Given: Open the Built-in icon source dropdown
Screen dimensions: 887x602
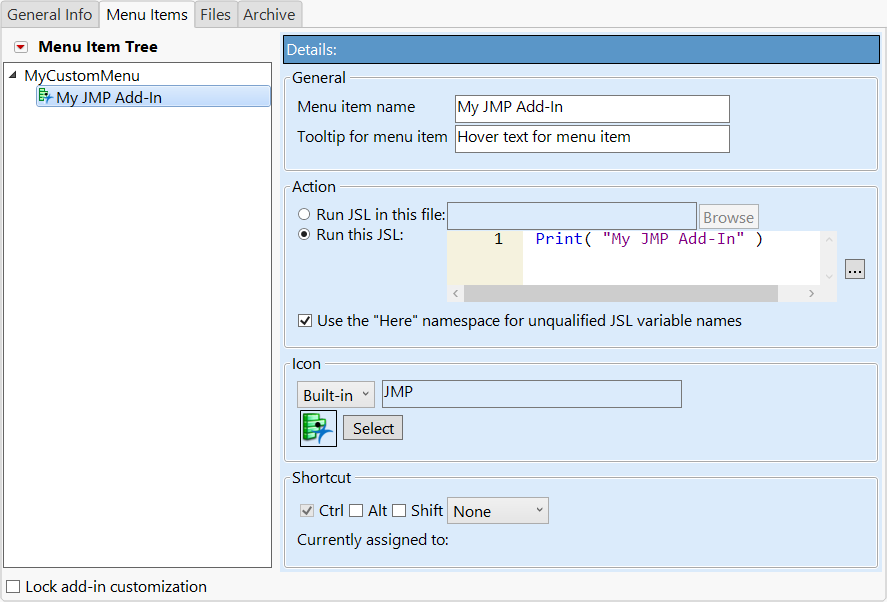Looking at the screenshot, I should point(335,394).
